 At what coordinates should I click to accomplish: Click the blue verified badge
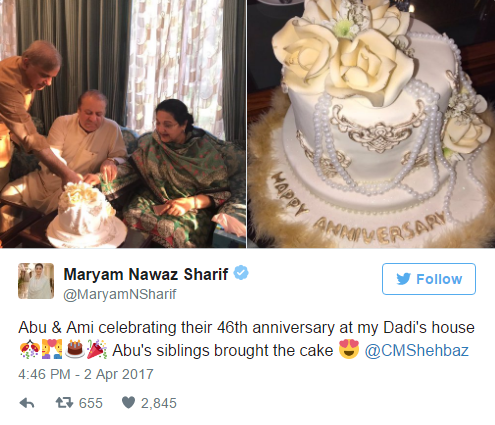coord(241,273)
